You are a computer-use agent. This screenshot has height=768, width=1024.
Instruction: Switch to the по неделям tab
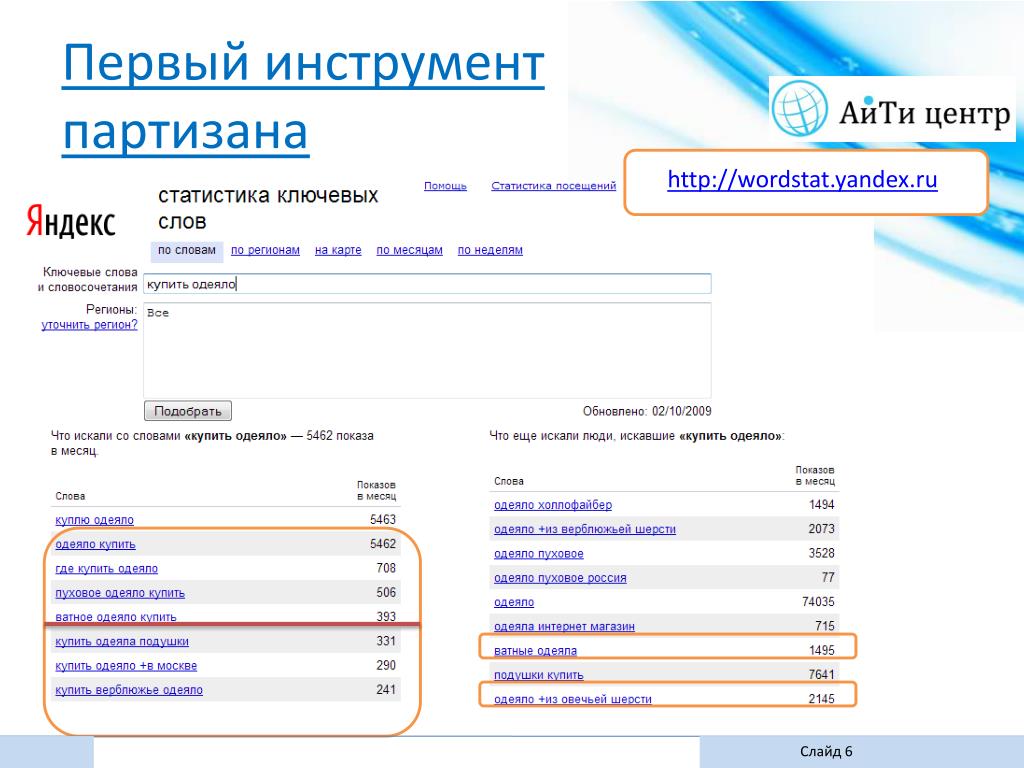point(490,250)
